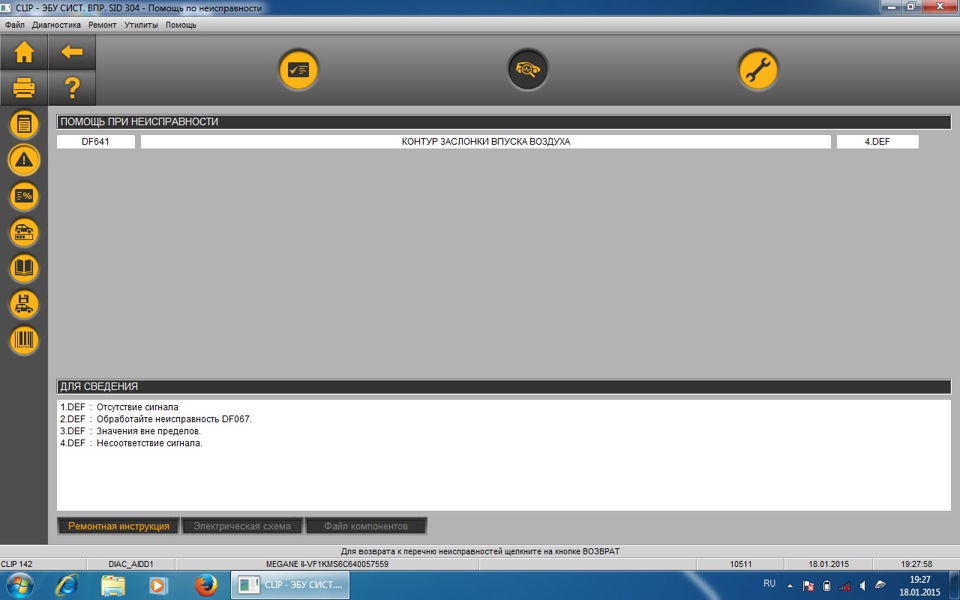
Task: Click the network signal tray icon
Action: [x=845, y=586]
